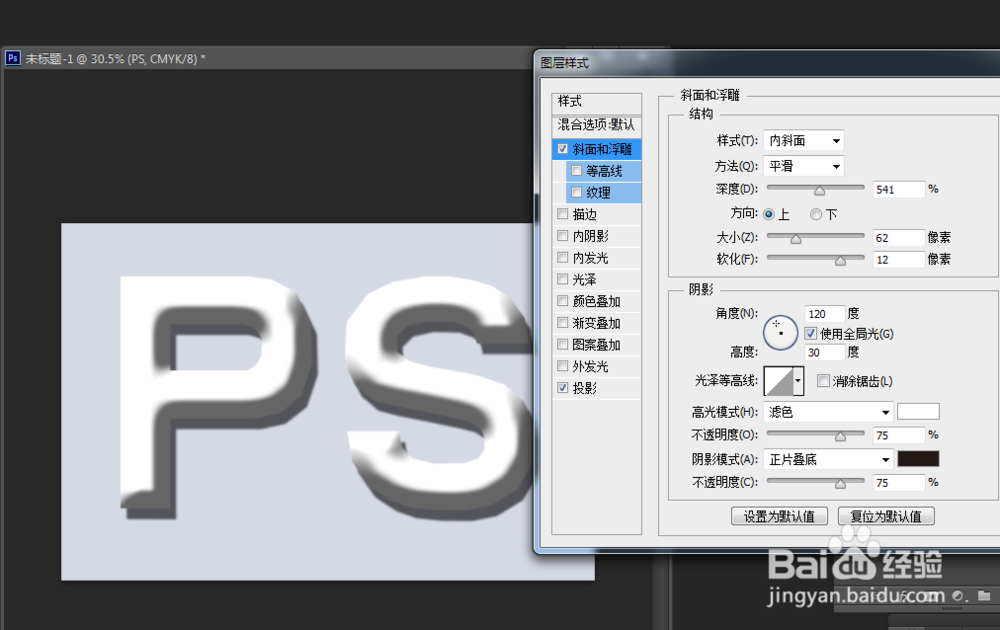The image size is (1000, 630).
Task: Select the 混合选项:默认 entry
Action: tap(597, 124)
